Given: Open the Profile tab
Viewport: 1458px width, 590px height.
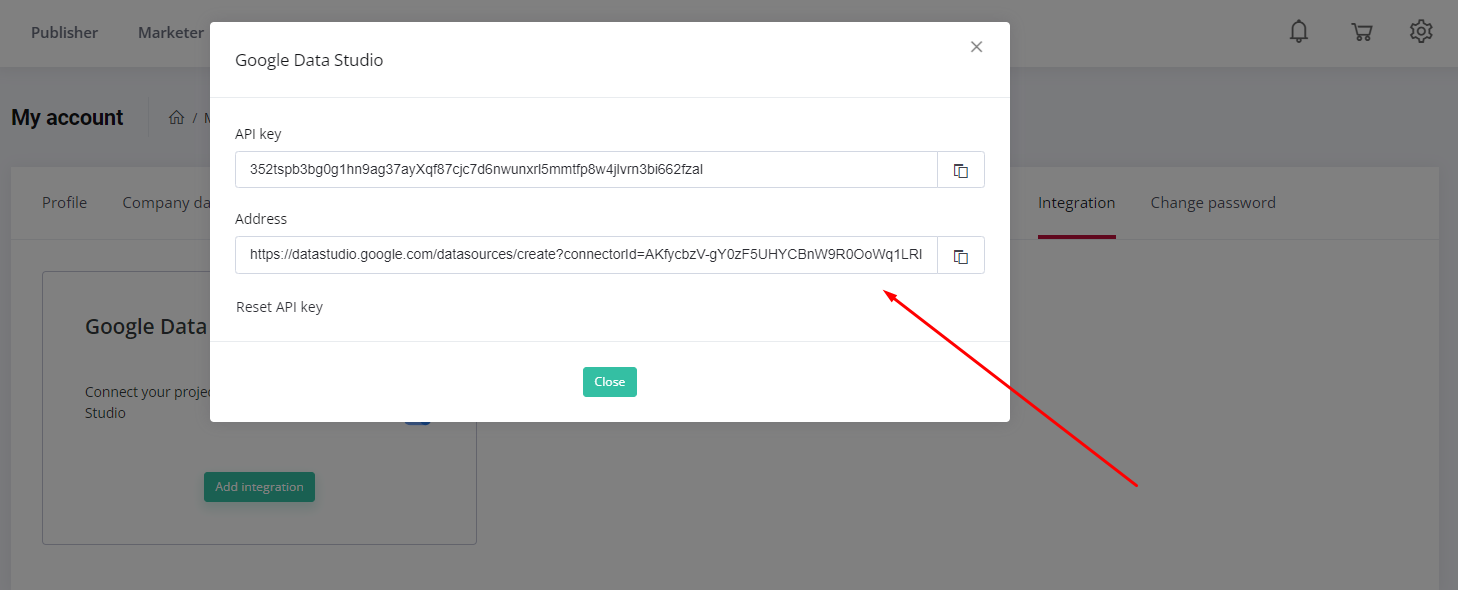Looking at the screenshot, I should point(64,203).
